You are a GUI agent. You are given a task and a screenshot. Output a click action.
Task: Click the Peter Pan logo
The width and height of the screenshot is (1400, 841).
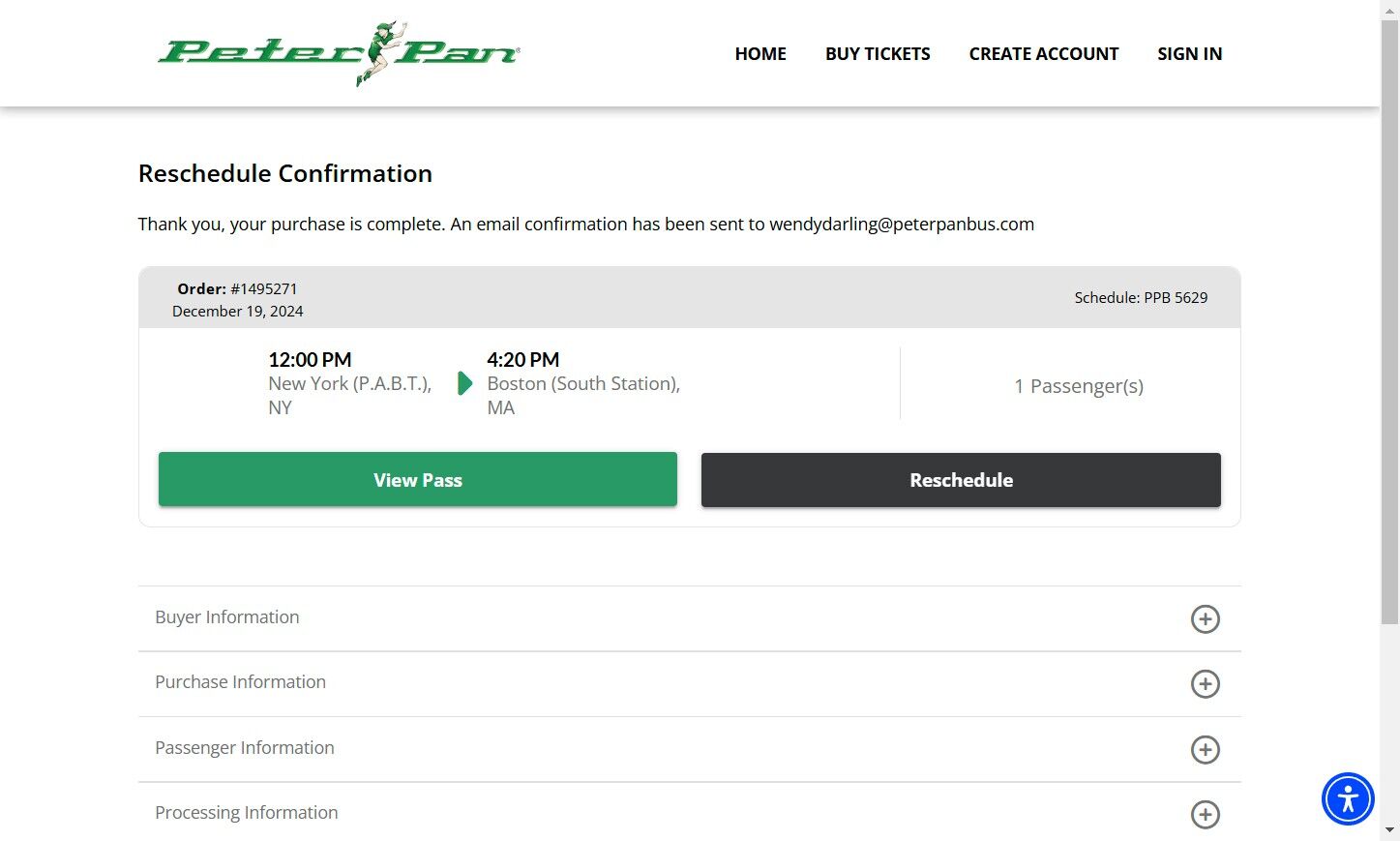[339, 53]
